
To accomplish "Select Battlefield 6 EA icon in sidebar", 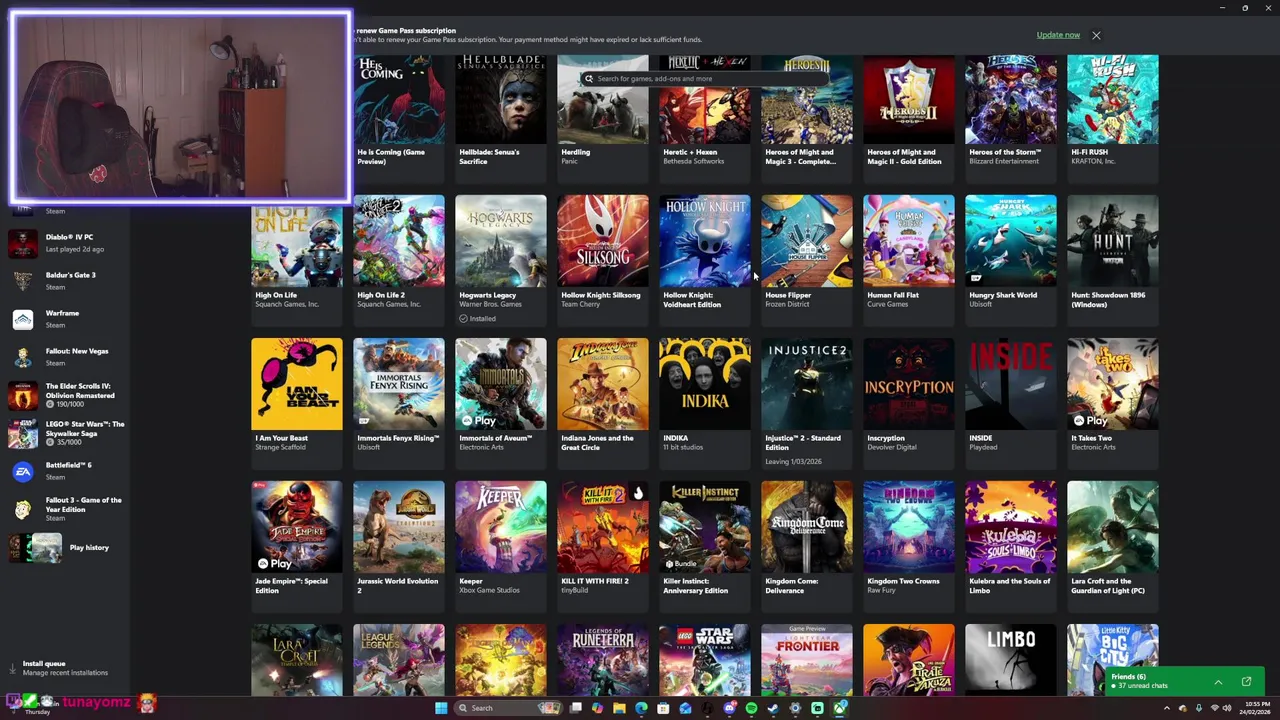I will pos(23,471).
